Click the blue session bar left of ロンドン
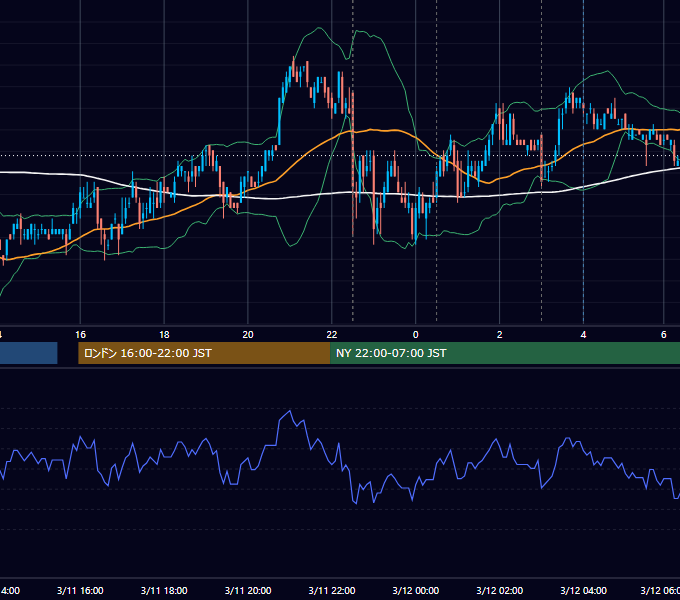 pyautogui.click(x=29, y=353)
